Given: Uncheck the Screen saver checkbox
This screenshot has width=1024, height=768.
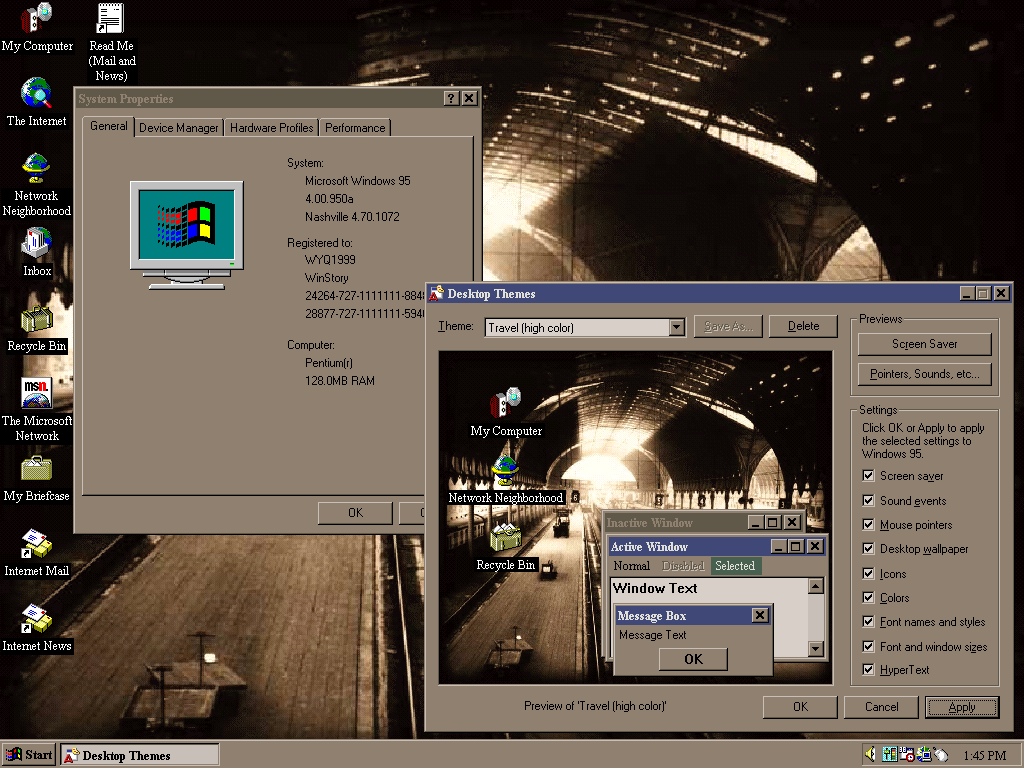Looking at the screenshot, I should [x=869, y=476].
